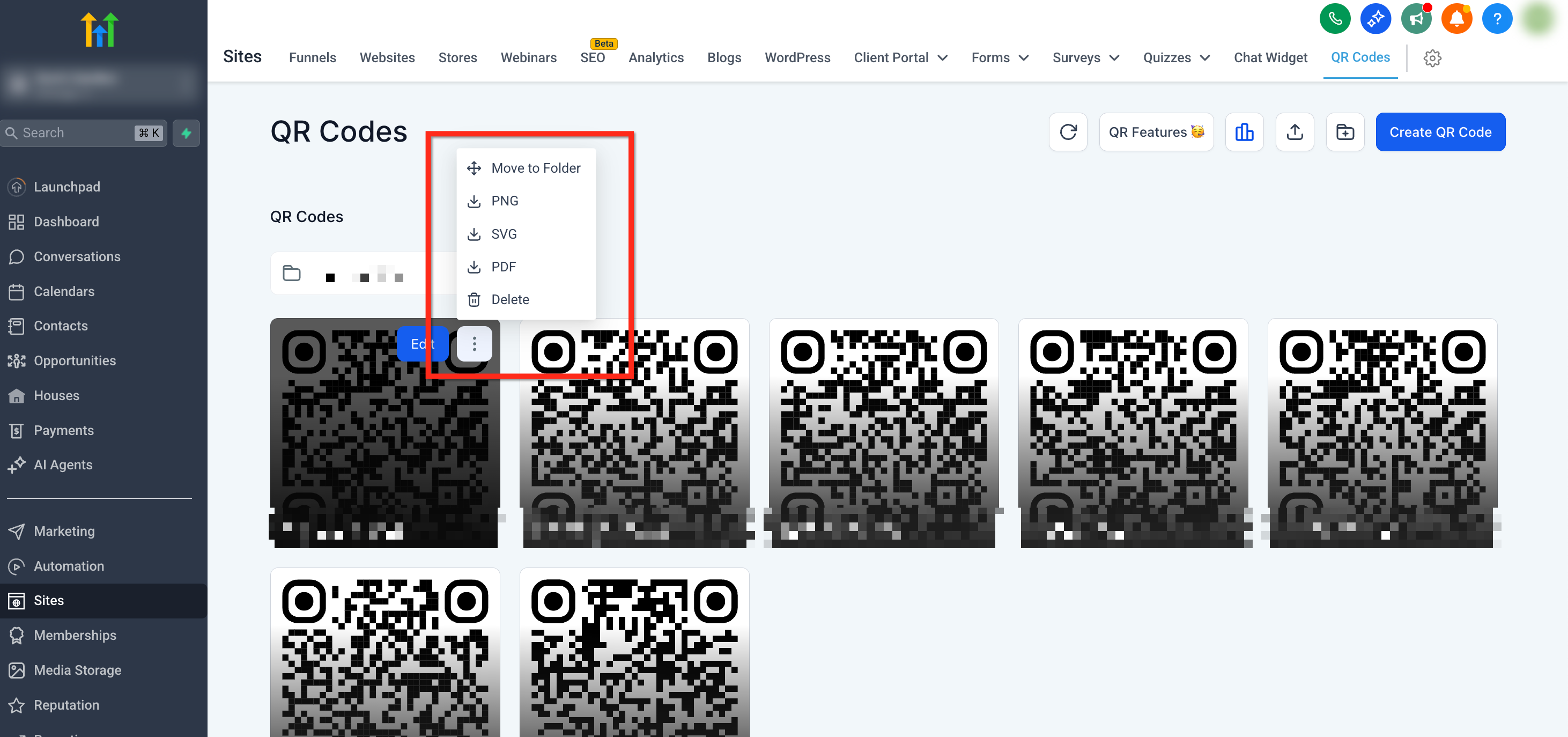This screenshot has width=1568, height=737.
Task: Click the Create QR Code button
Action: tap(1440, 132)
